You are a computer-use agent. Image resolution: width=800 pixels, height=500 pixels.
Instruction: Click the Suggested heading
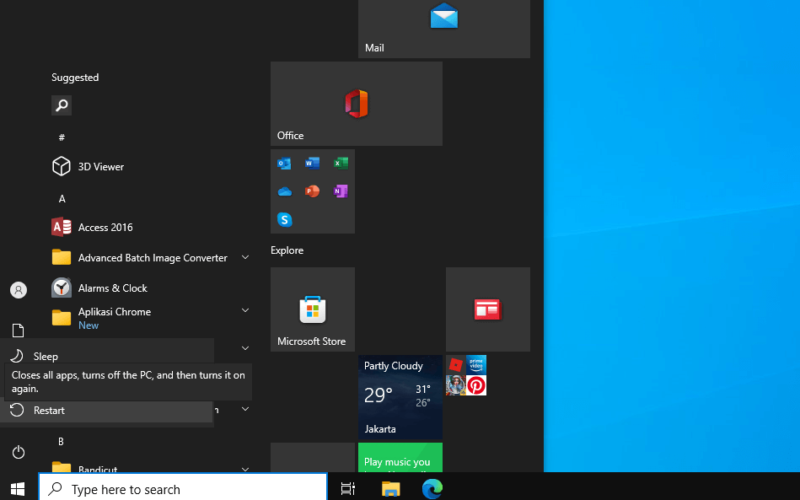(75, 78)
